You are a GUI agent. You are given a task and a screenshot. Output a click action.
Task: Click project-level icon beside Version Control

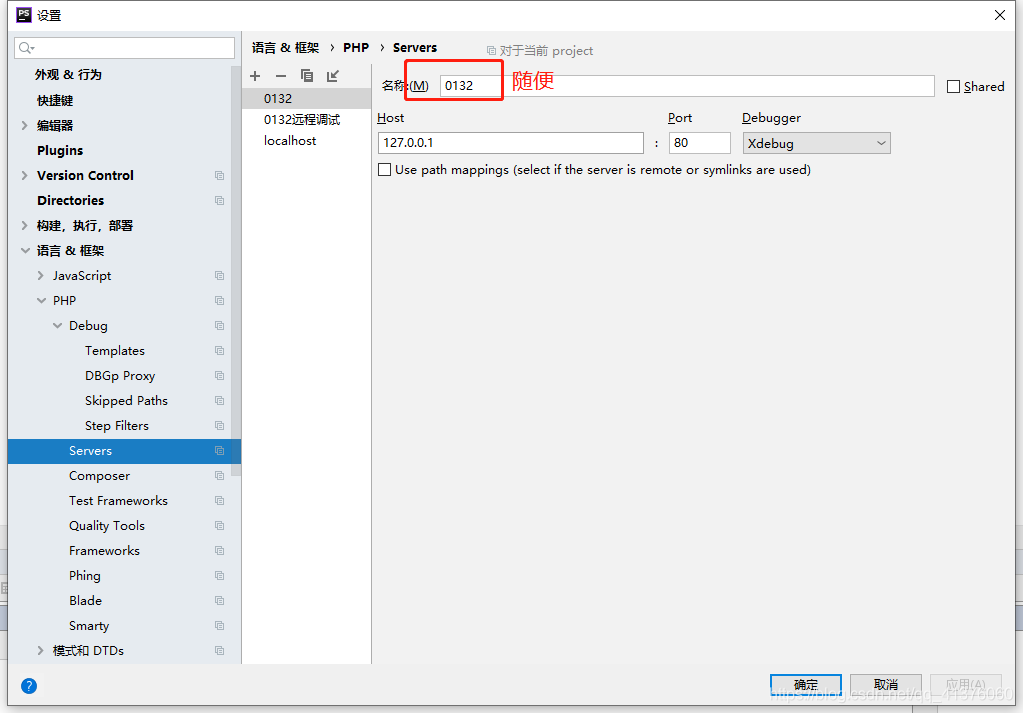click(x=219, y=175)
